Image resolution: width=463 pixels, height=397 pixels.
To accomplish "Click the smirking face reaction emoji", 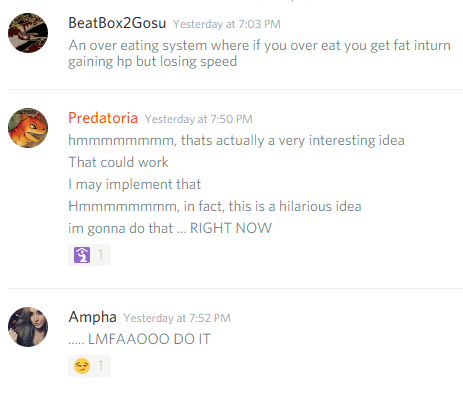I will point(82,366).
